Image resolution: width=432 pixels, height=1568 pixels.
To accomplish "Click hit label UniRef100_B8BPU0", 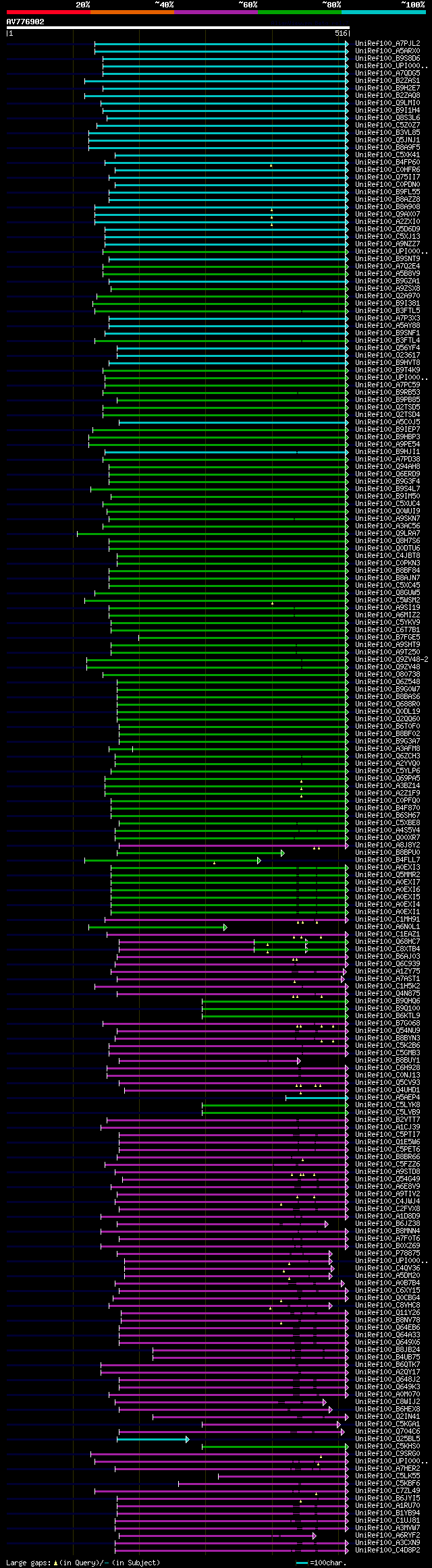I will (x=387, y=853).
